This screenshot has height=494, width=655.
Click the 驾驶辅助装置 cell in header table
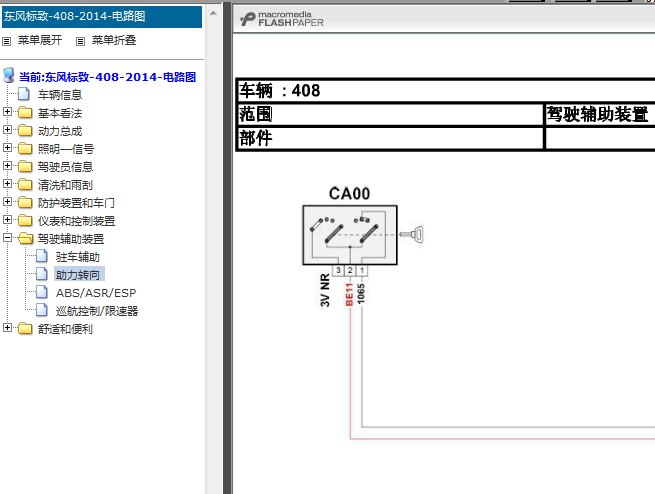point(600,114)
